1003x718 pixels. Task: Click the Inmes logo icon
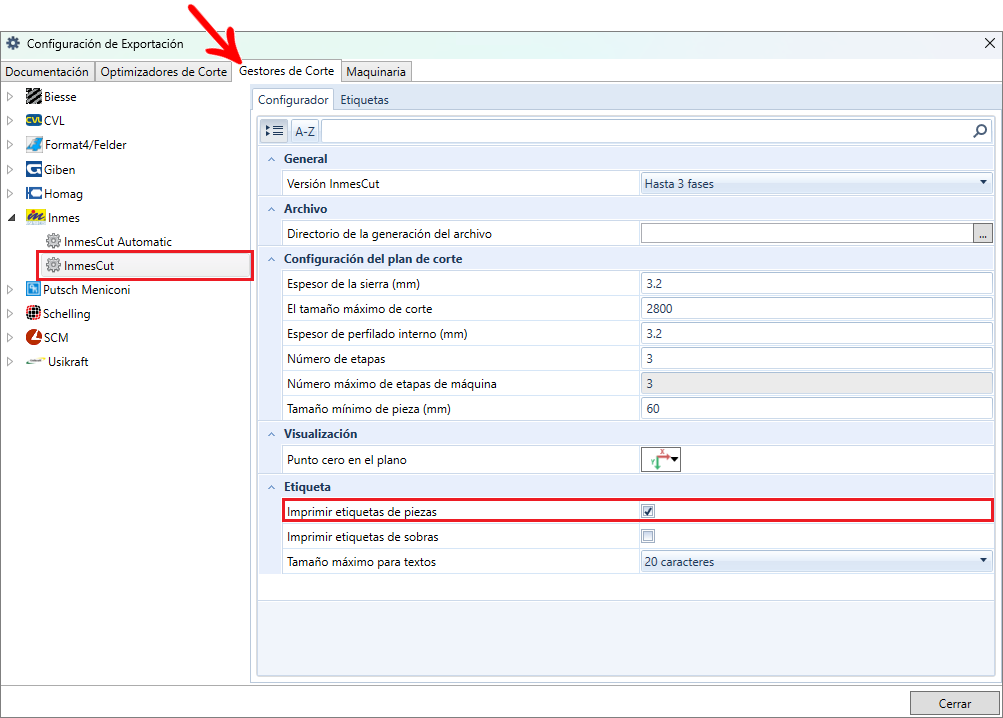tap(35, 217)
